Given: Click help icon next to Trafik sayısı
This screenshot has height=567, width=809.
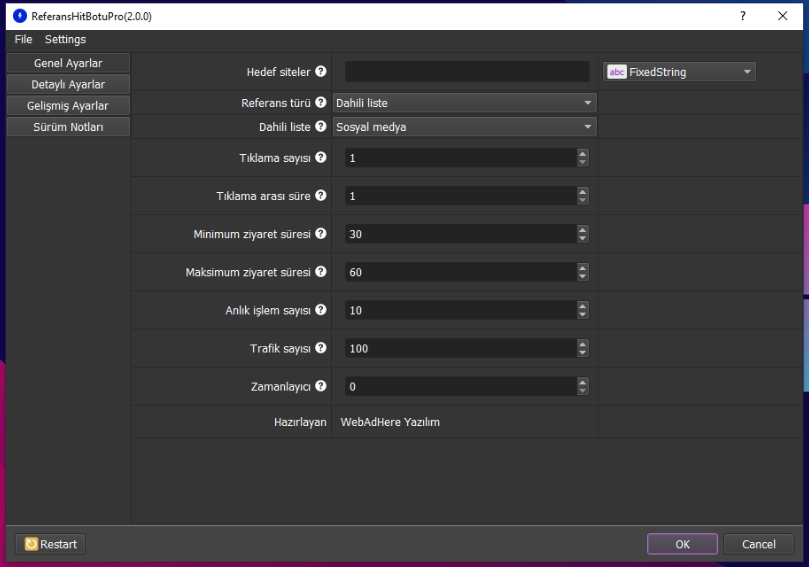Looking at the screenshot, I should [321, 348].
